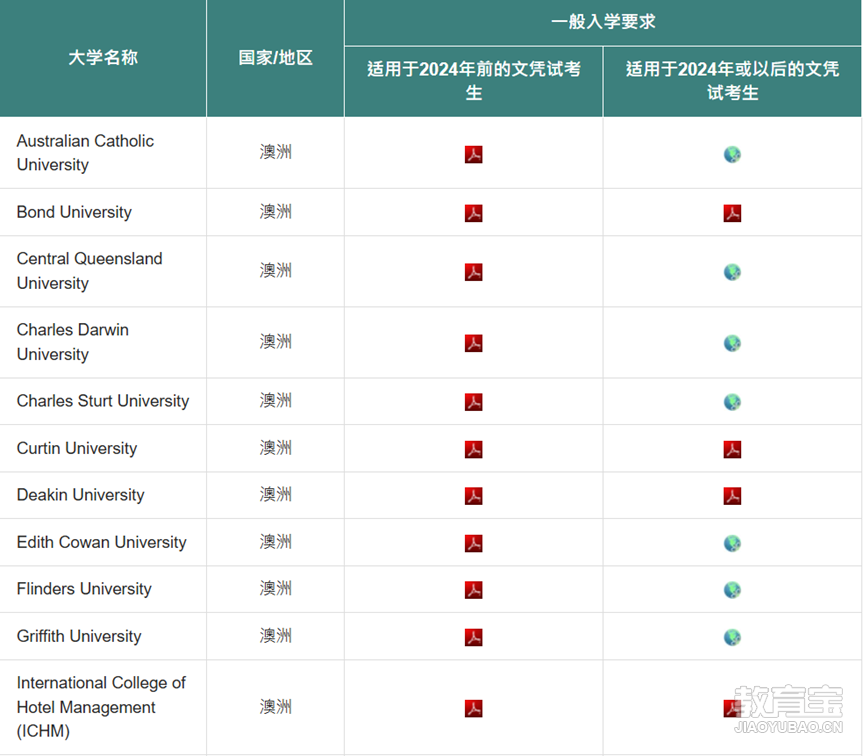The height and width of the screenshot is (756, 864).
Task: Click the 适用于2024年前的文凭试考生 header
Action: (x=473, y=81)
